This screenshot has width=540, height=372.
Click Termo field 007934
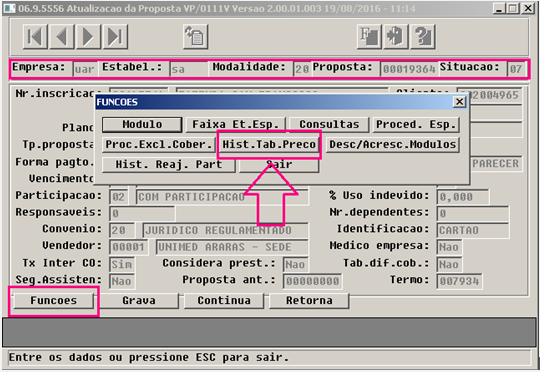(x=459, y=281)
